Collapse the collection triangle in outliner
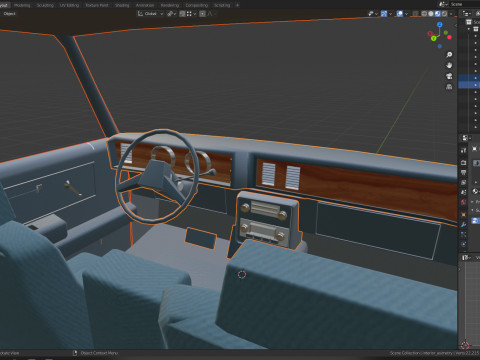Screen dimensions: 480x360 click(x=469, y=29)
